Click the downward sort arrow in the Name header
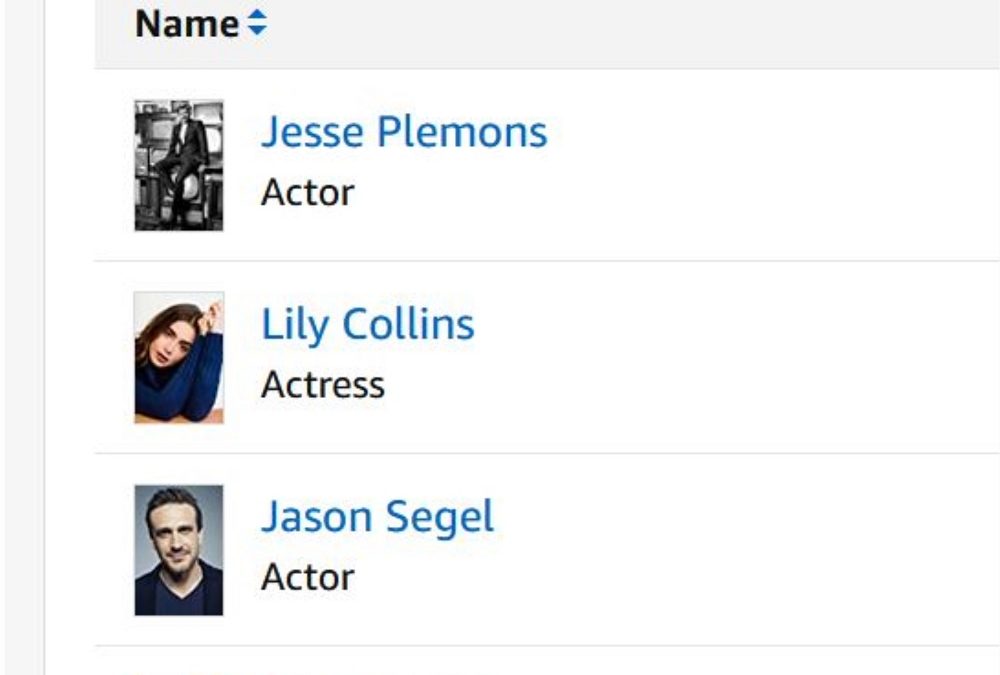This screenshot has height=675, width=1000. click(257, 31)
